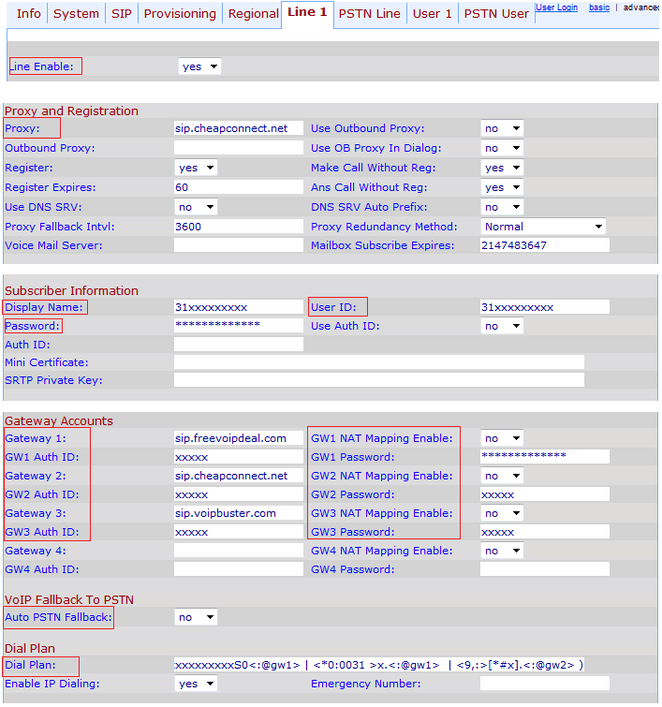Click the basic view link
Screen dimensions: 662x707
pos(599,7)
